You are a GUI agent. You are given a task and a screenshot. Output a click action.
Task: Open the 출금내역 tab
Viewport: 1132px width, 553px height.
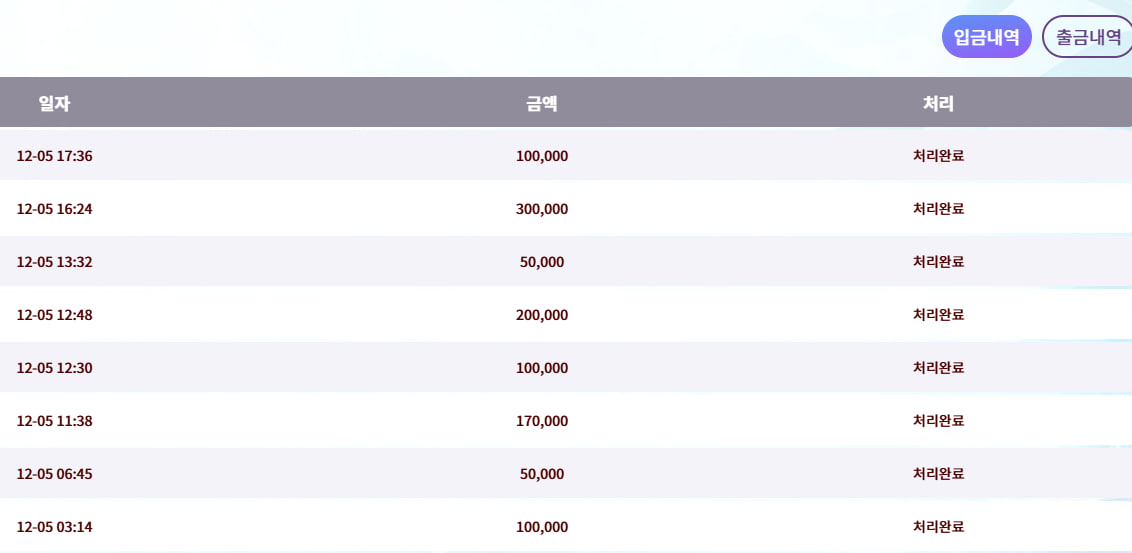(1087, 38)
